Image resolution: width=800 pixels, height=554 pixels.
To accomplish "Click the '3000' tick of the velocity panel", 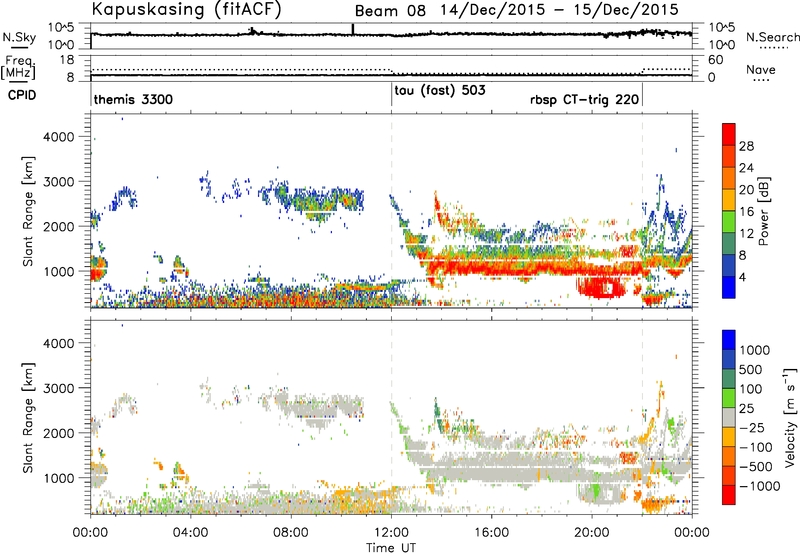I will [58, 388].
